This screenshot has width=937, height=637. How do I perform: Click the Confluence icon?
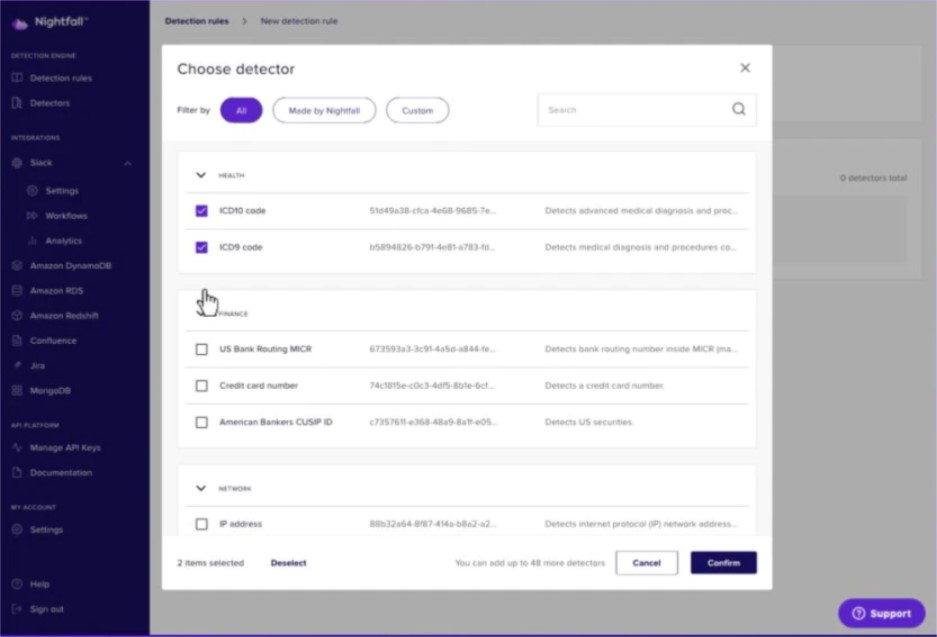pyautogui.click(x=17, y=341)
